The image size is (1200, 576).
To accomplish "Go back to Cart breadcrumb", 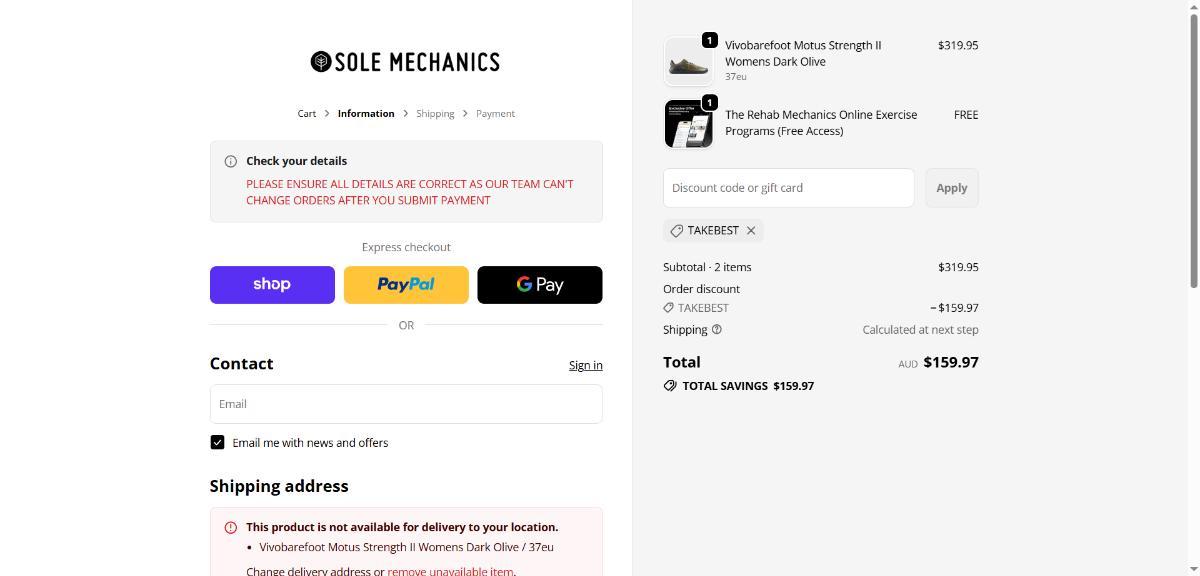I will click(307, 114).
